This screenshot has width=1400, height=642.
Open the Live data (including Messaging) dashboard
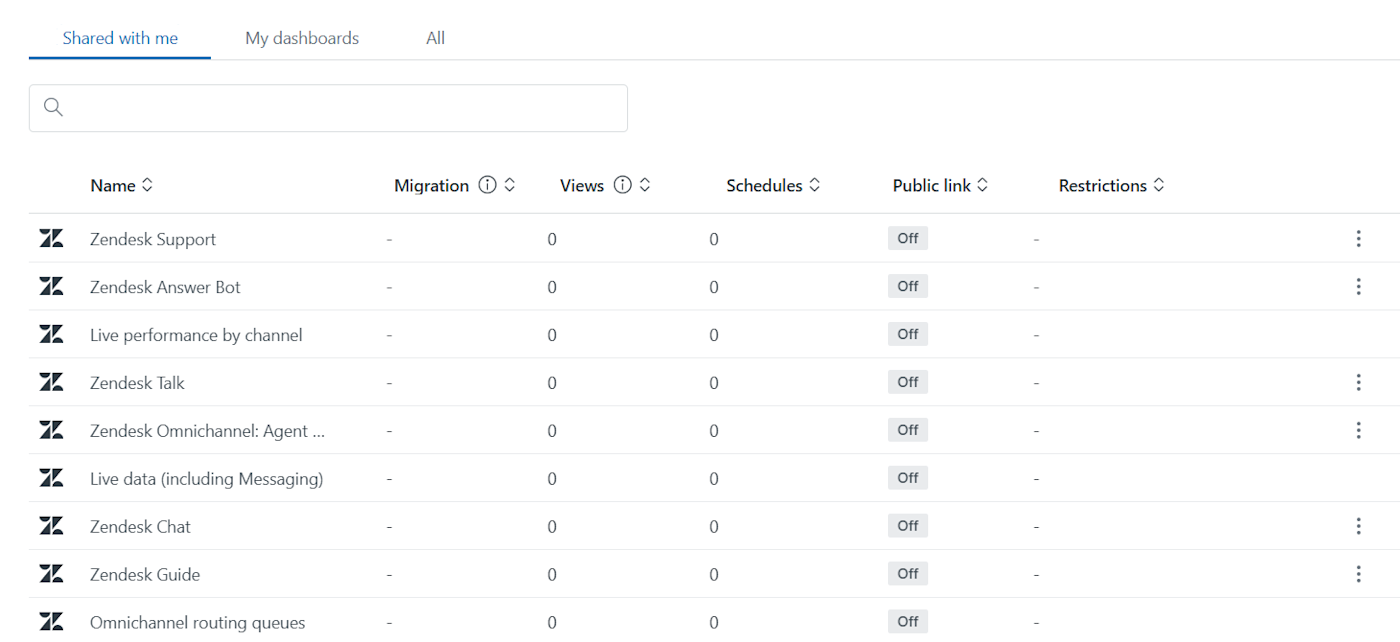click(207, 479)
